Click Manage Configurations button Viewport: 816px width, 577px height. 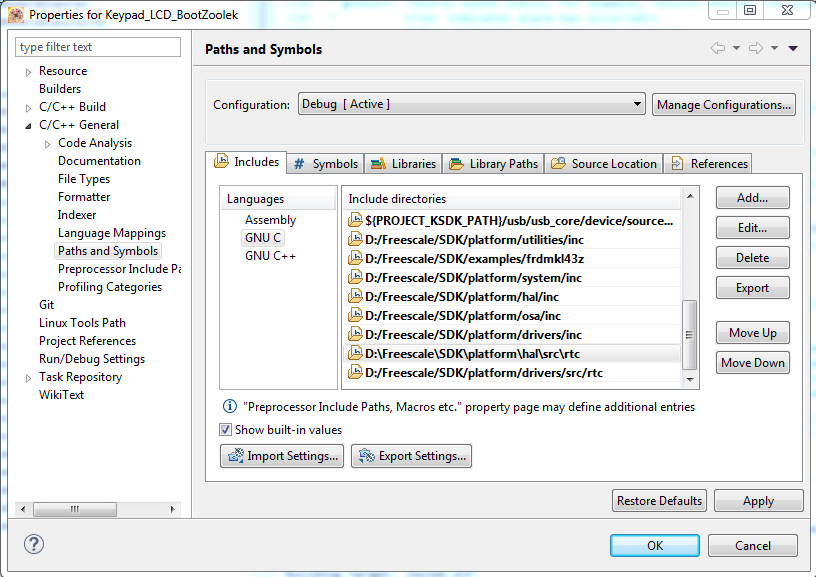(x=724, y=105)
